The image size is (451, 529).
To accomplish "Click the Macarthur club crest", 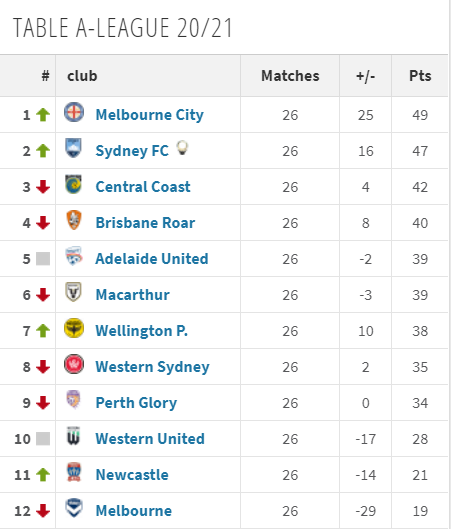I will coord(74,292).
